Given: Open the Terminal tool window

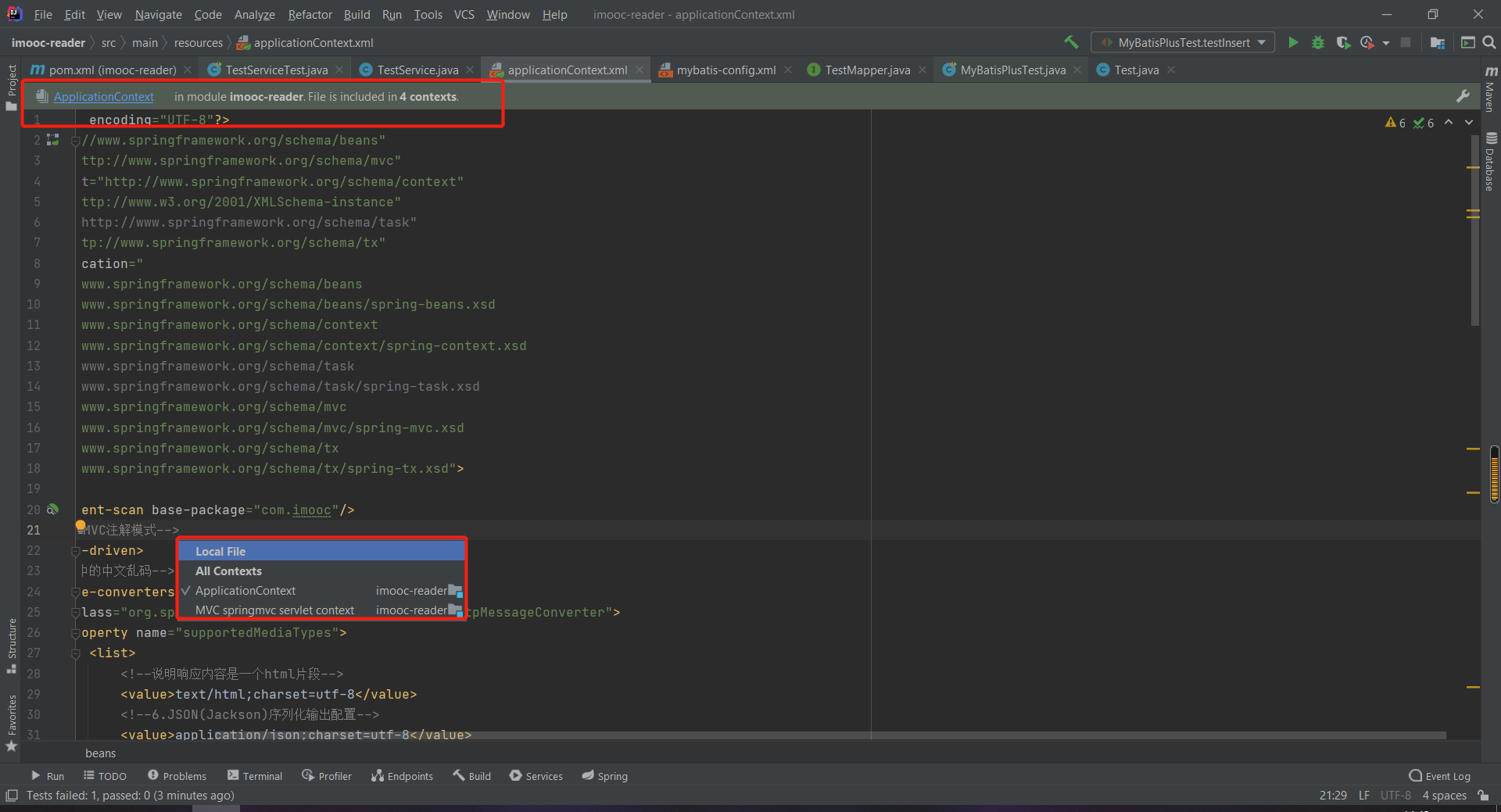Looking at the screenshot, I should click(255, 776).
